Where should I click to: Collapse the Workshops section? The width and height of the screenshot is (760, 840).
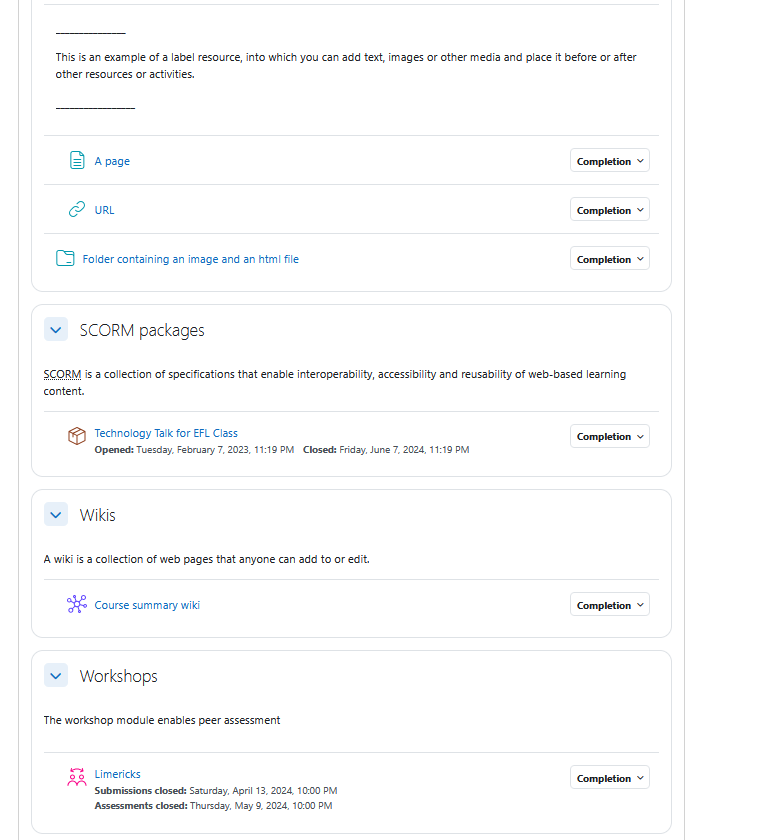(x=56, y=676)
